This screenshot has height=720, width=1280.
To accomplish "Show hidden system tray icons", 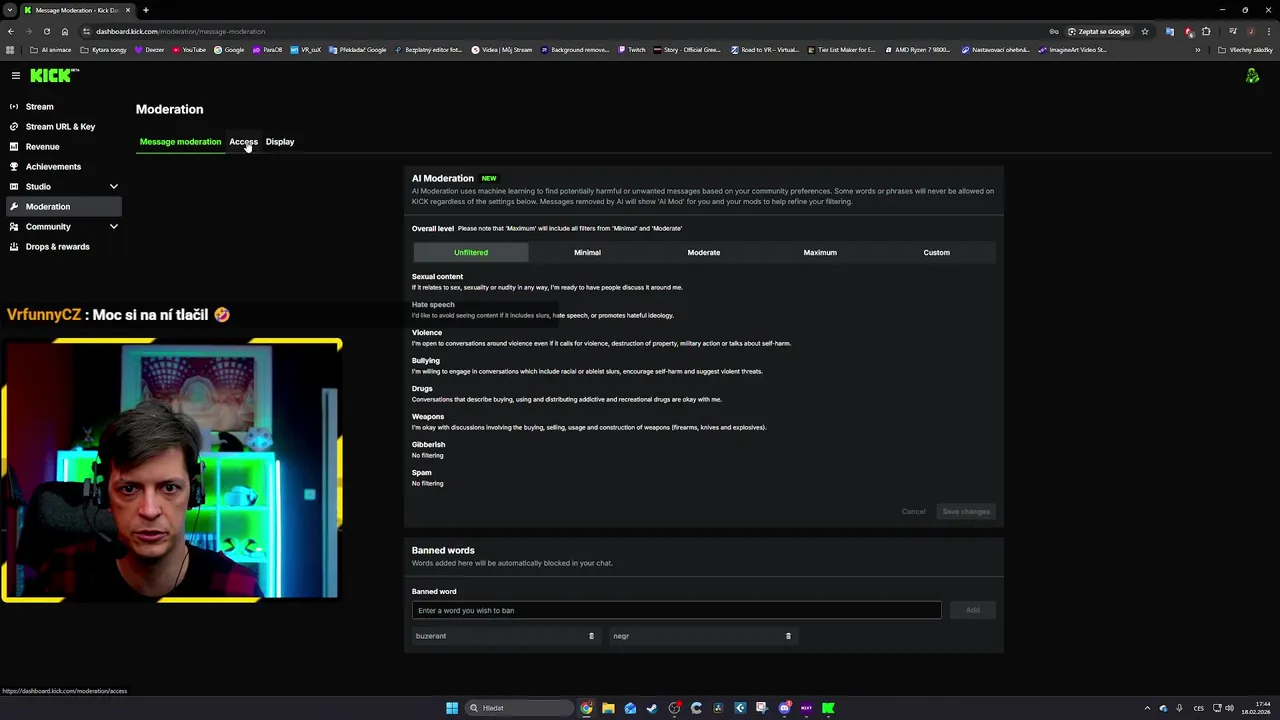I will [x=1147, y=708].
